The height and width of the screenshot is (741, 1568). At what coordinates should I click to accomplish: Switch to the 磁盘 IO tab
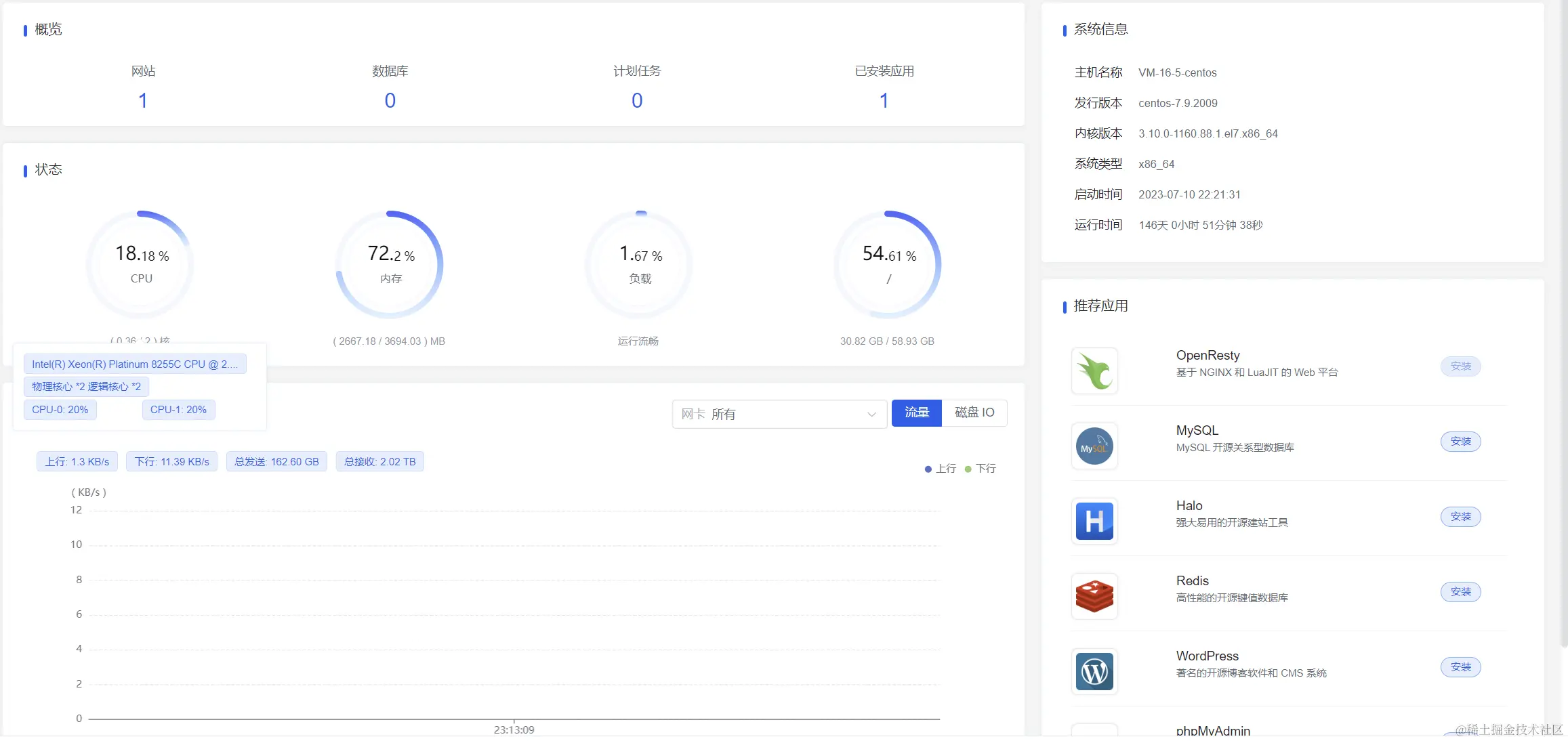974,412
